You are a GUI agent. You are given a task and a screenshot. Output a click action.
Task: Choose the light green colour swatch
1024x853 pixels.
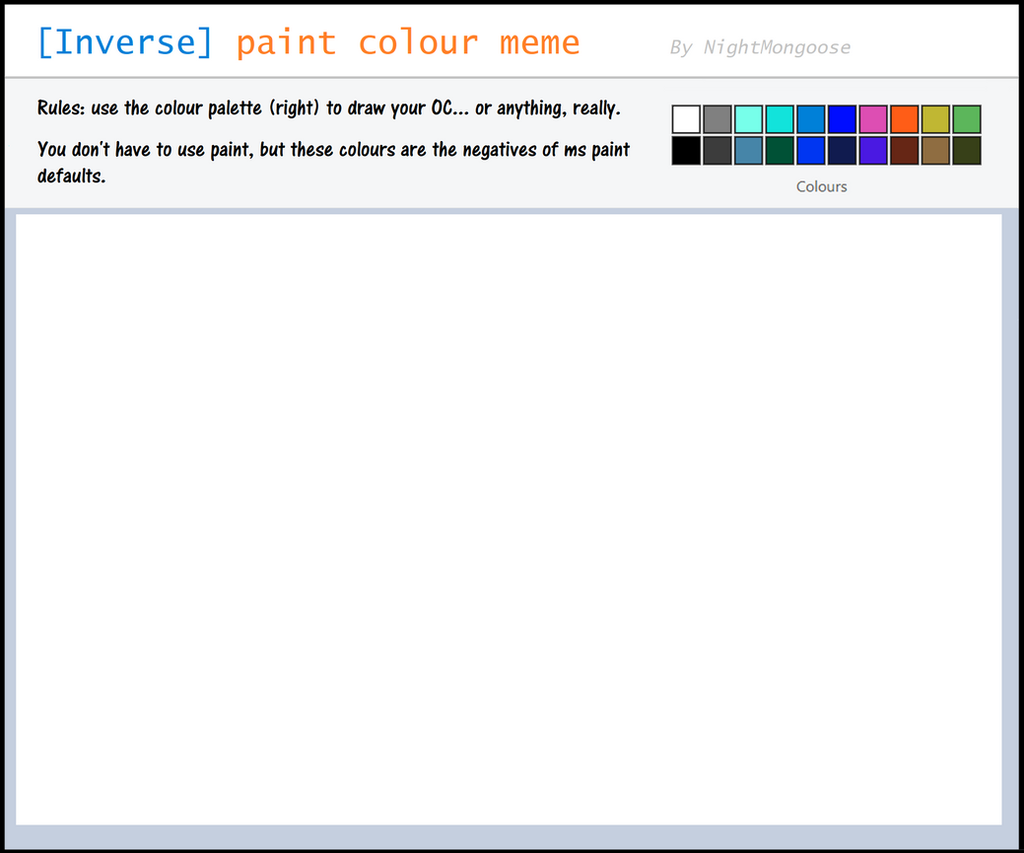967,120
